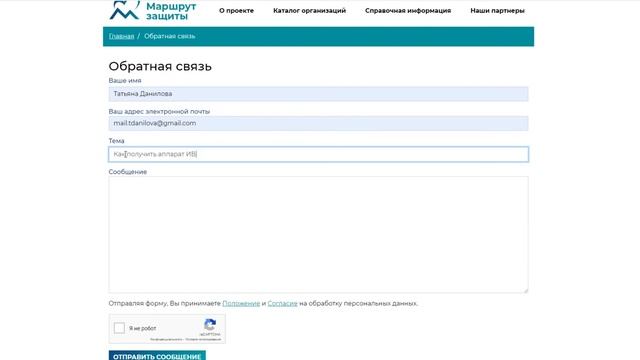Click inside the Сообщение text area
Screen dimensions: 640x360
(318, 235)
